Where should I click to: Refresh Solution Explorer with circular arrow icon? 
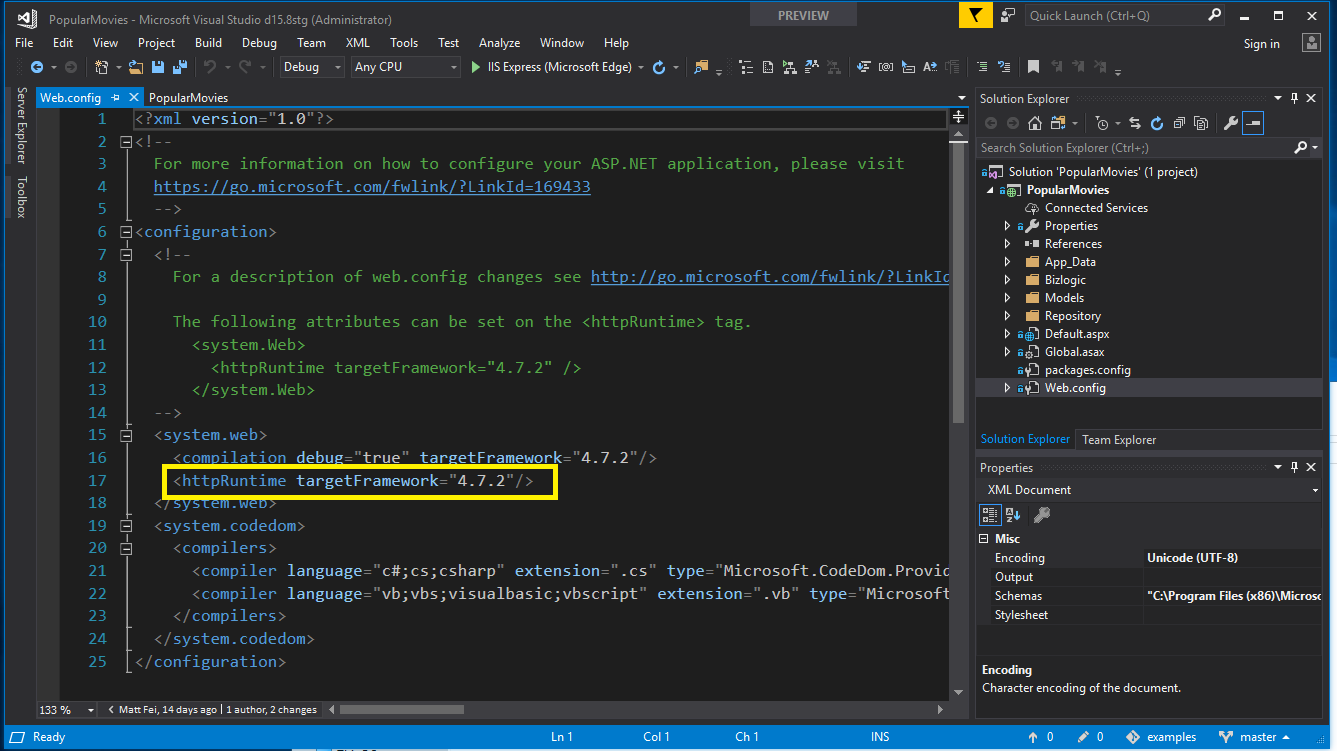pos(1157,123)
